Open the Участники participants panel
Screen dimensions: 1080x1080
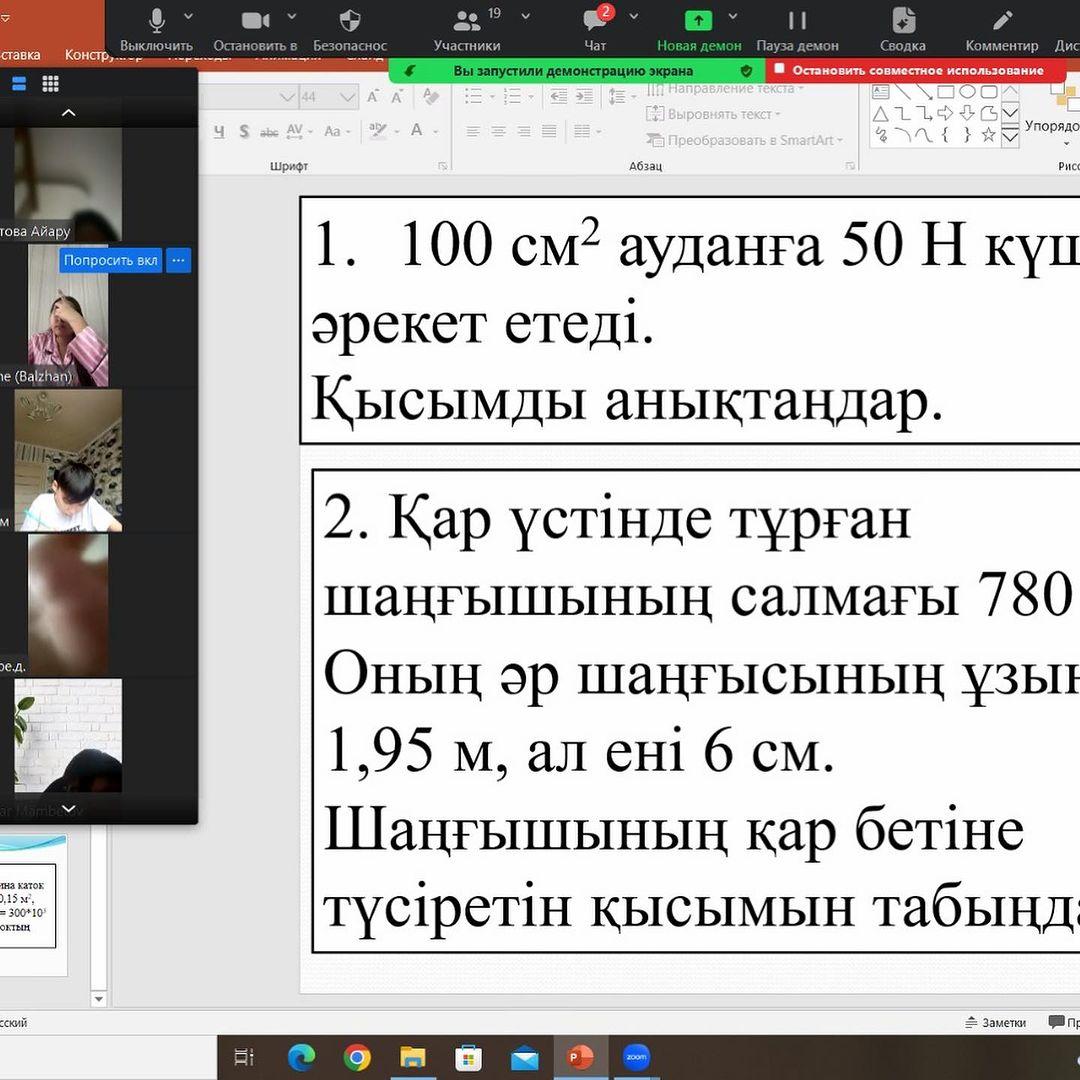pyautogui.click(x=467, y=30)
